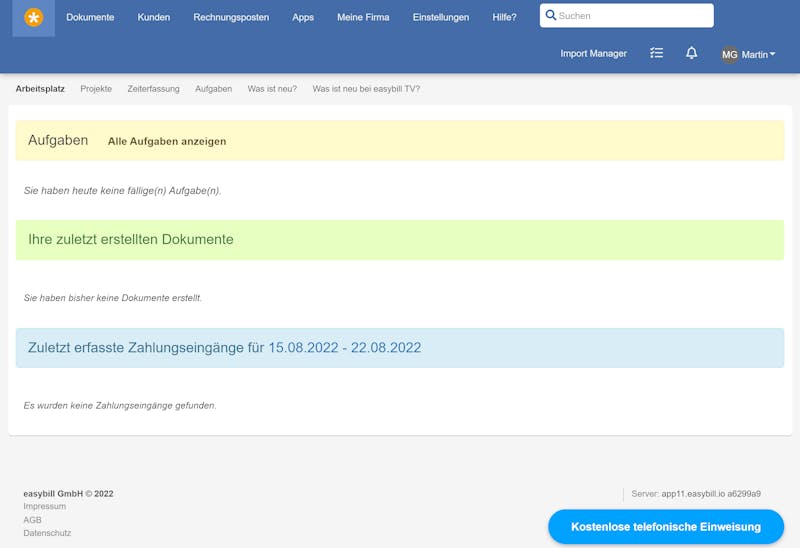Expand the Martin account dropdown
This screenshot has height=548, width=800.
click(x=759, y=54)
